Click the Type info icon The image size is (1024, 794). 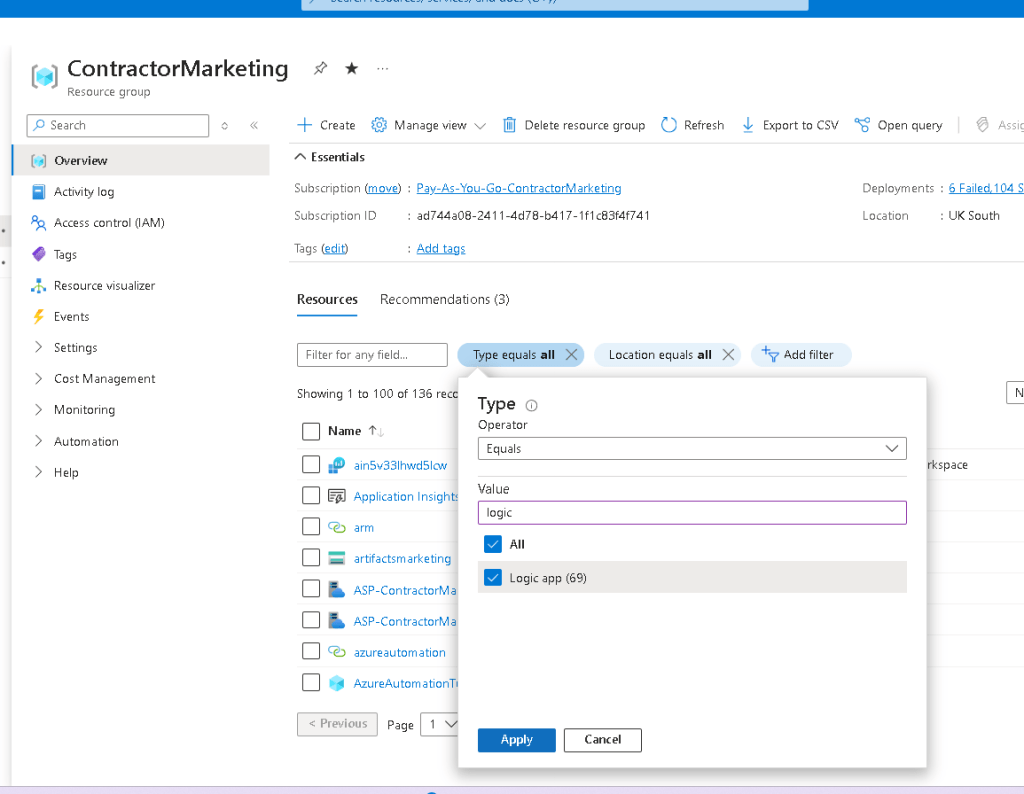tap(532, 405)
